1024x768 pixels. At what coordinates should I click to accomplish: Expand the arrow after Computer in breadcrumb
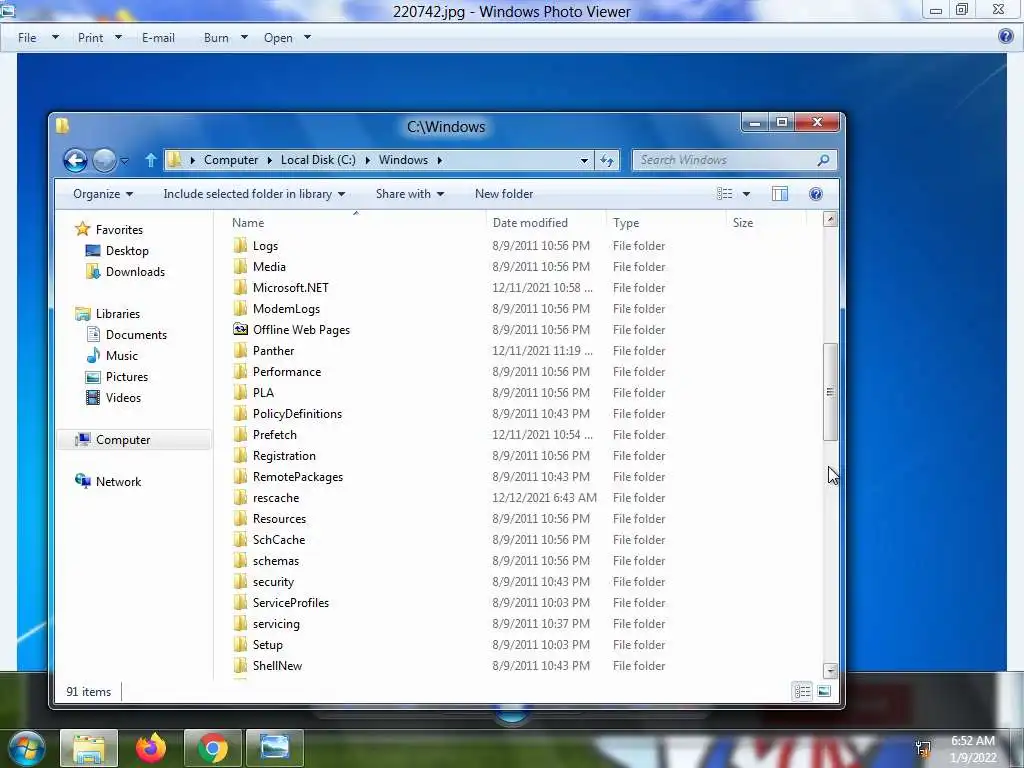(x=269, y=160)
